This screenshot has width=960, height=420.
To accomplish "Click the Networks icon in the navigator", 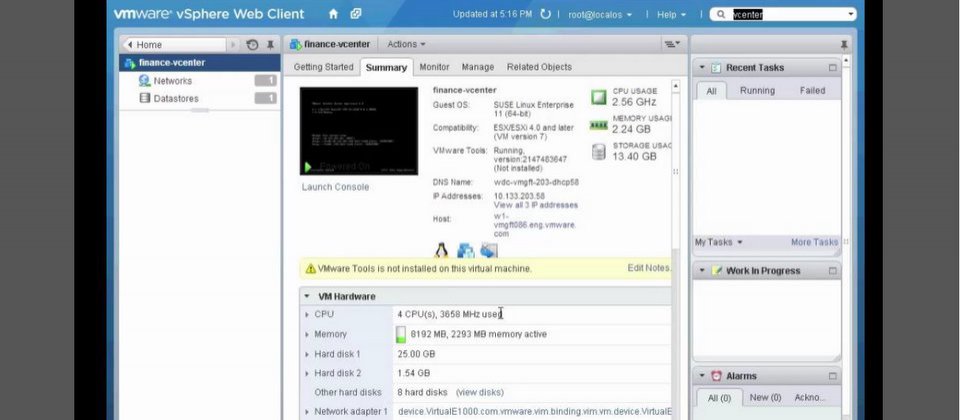I will (145, 81).
